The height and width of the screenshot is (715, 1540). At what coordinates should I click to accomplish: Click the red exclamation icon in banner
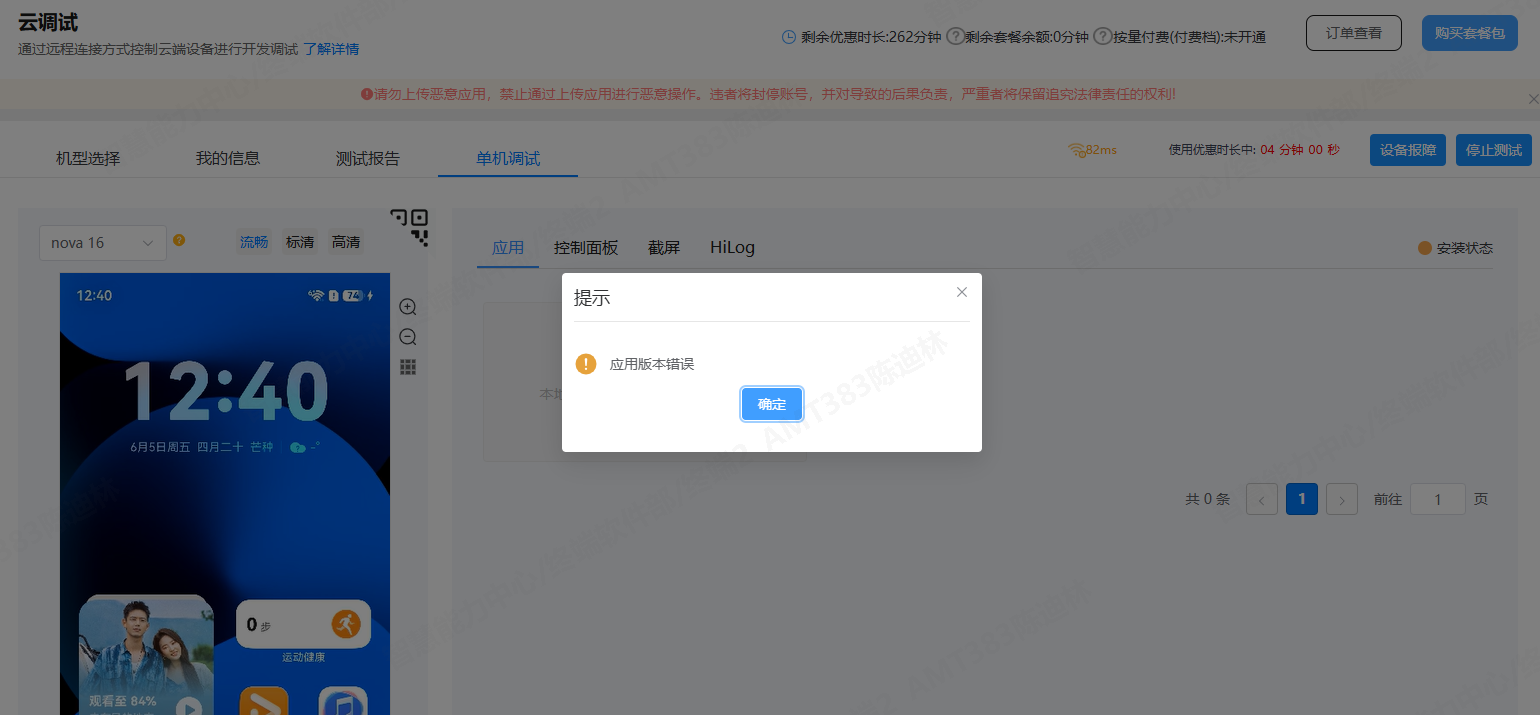pyautogui.click(x=367, y=94)
